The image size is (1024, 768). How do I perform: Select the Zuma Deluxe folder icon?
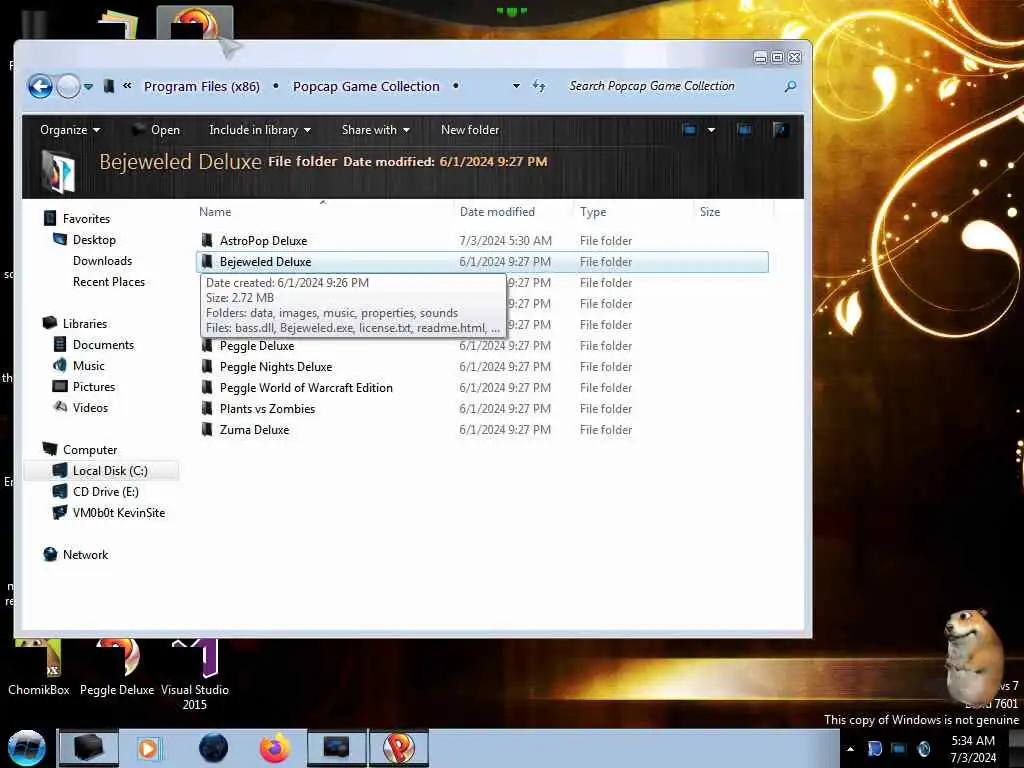pos(207,430)
